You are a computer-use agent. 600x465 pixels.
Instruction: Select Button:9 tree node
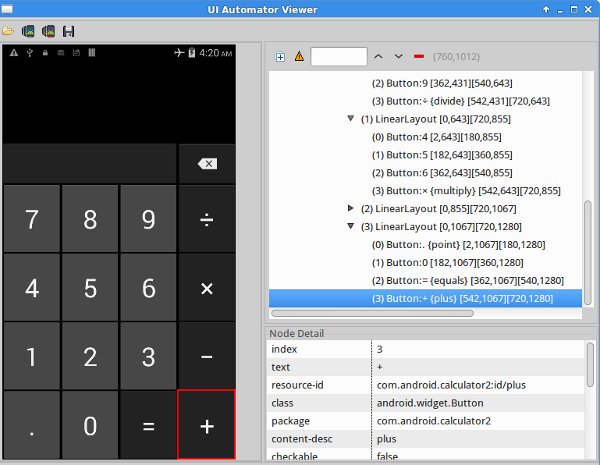(x=442, y=83)
